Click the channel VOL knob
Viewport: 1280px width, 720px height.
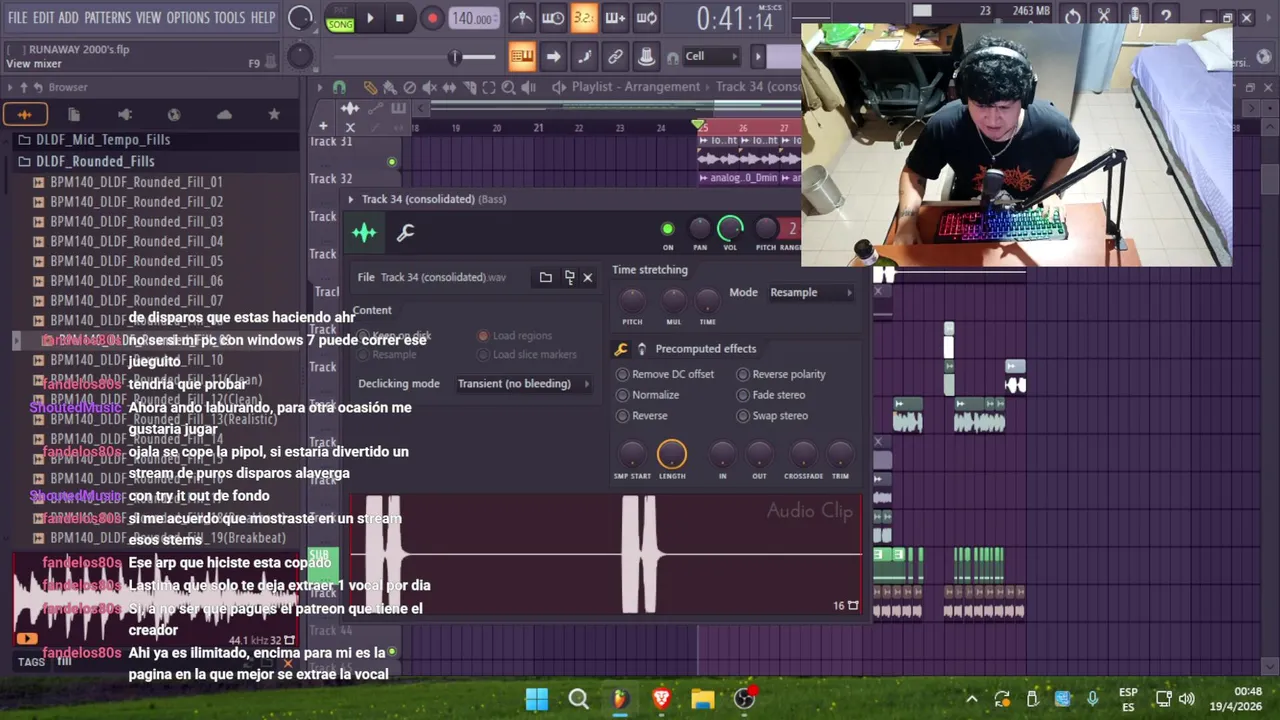coord(731,229)
